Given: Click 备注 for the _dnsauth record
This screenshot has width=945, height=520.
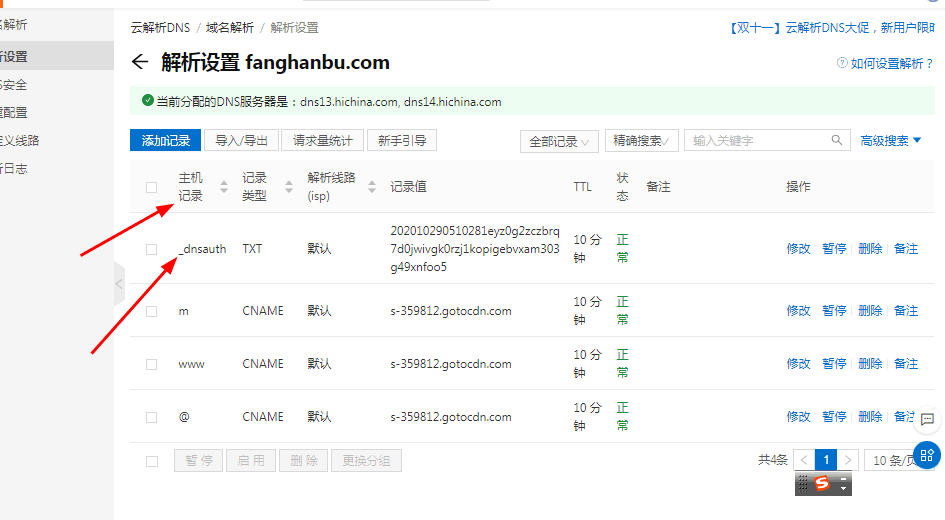Looking at the screenshot, I should pyautogui.click(x=906, y=248).
